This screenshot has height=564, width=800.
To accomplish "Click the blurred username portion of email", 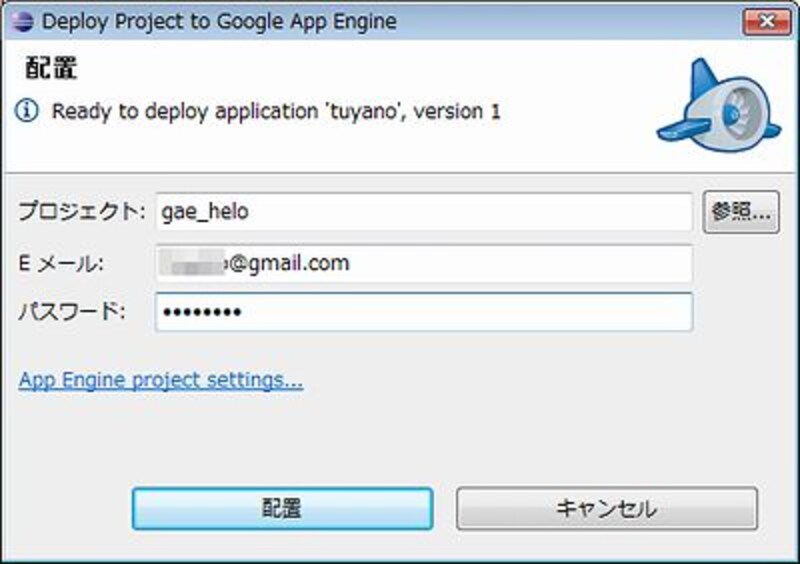I will (x=197, y=264).
